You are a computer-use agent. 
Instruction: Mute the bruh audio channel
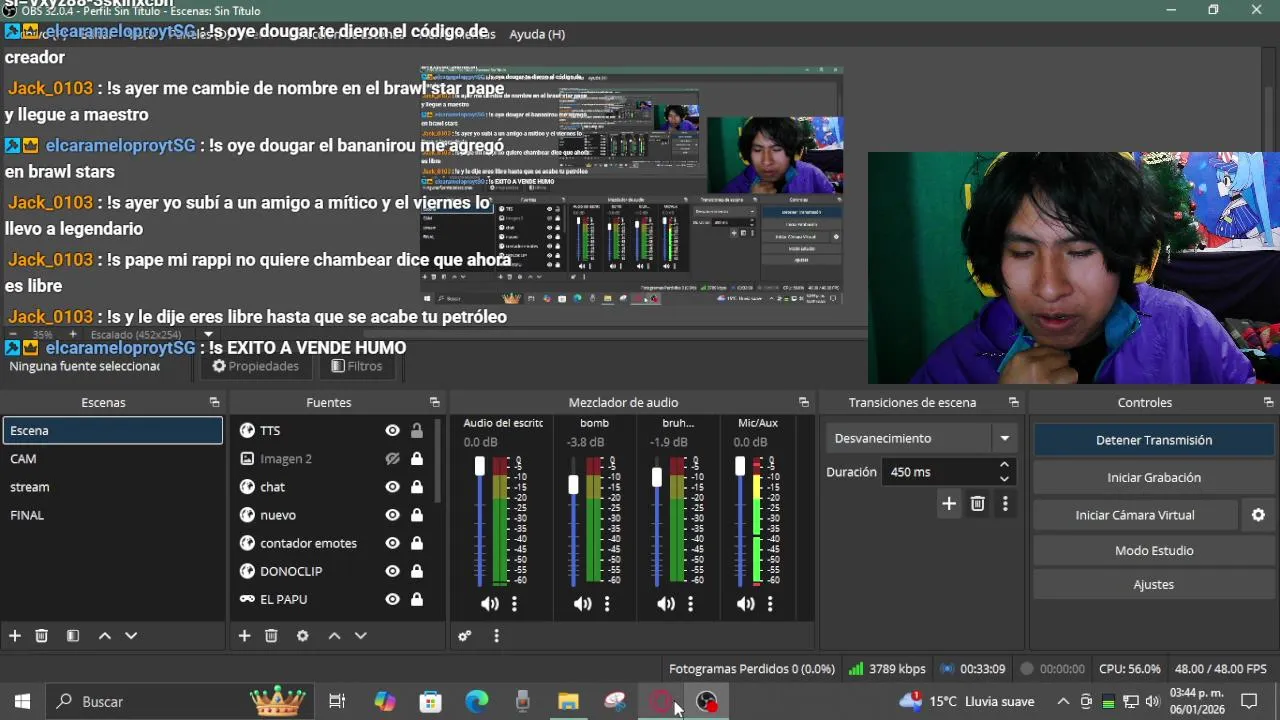pos(665,604)
